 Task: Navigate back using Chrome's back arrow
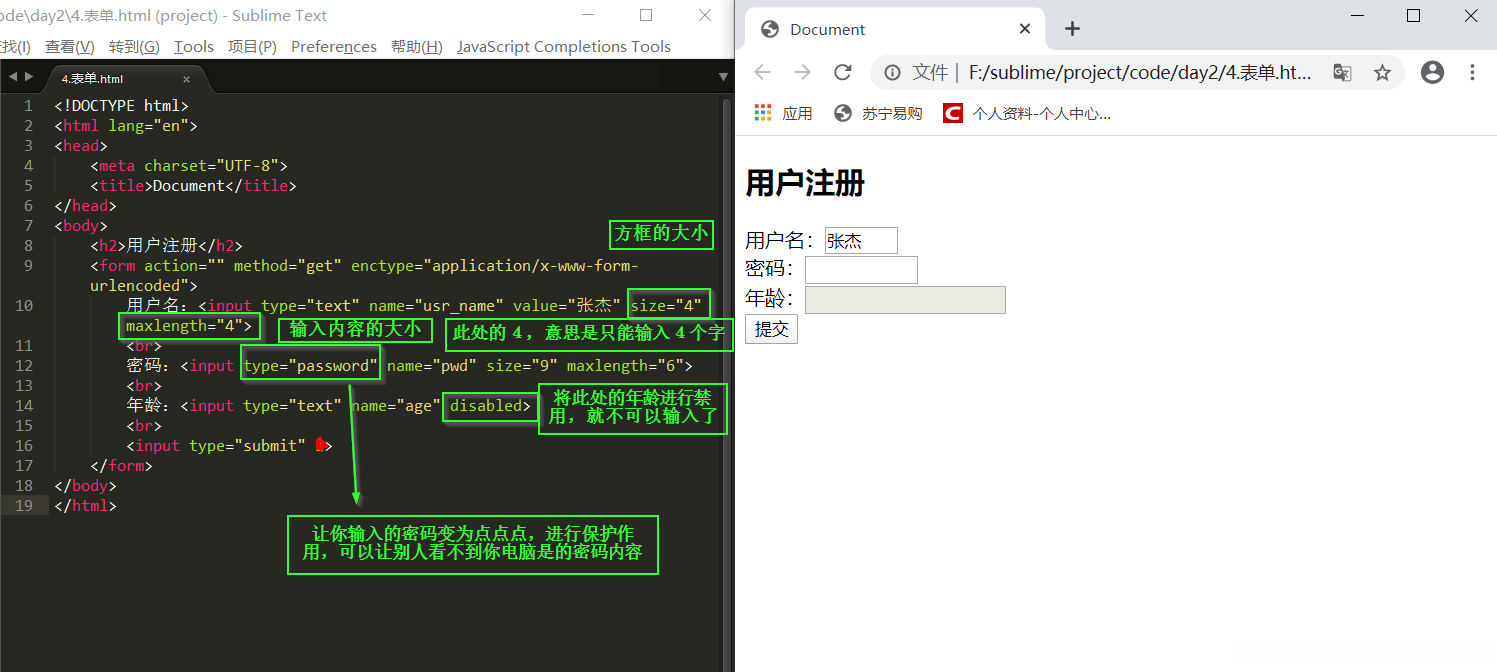point(762,73)
